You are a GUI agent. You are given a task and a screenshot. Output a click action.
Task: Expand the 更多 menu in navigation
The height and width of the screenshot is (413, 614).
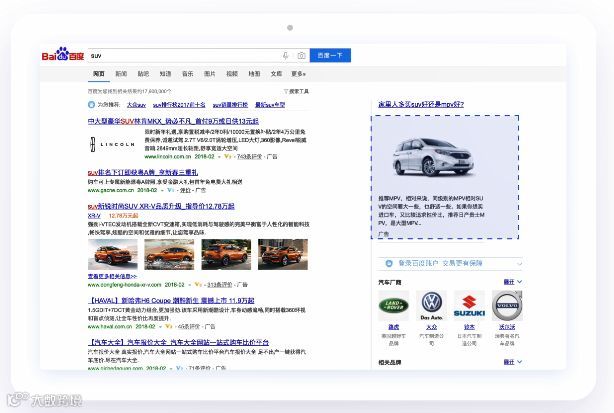click(298, 74)
